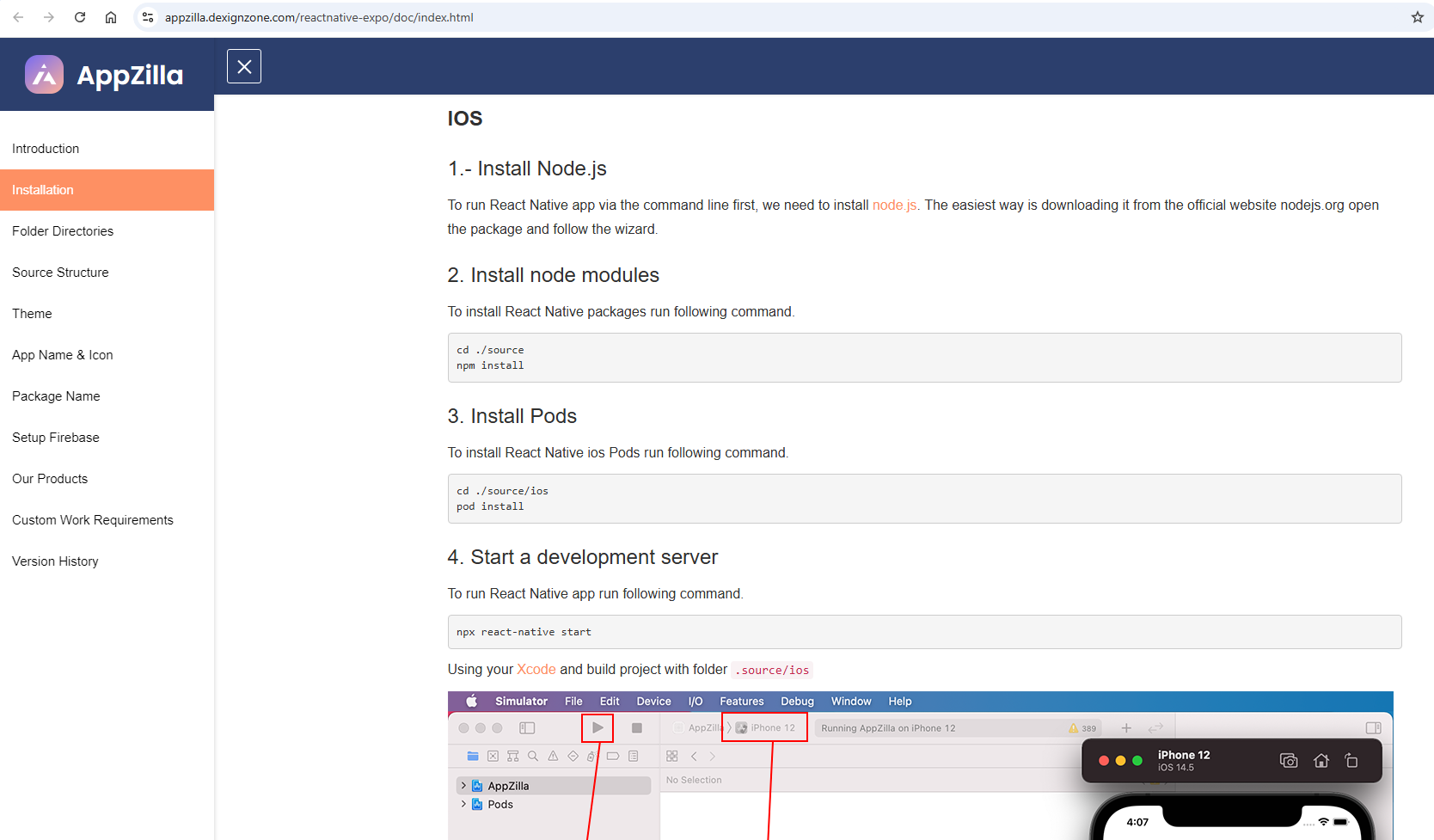View site information icon in address bar
1434x840 pixels.
(148, 17)
